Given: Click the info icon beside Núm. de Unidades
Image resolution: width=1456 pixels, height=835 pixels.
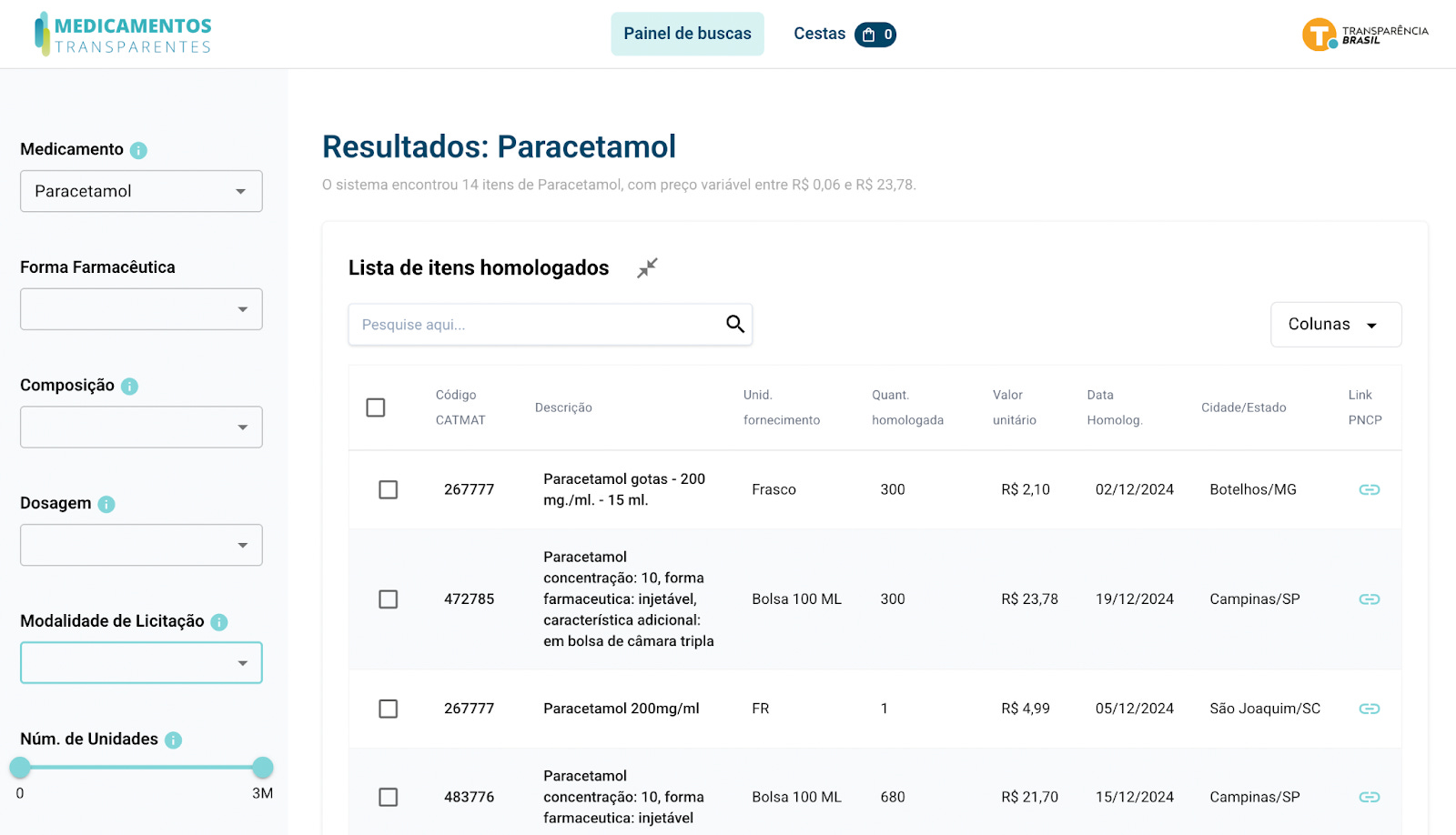Looking at the screenshot, I should point(173,740).
